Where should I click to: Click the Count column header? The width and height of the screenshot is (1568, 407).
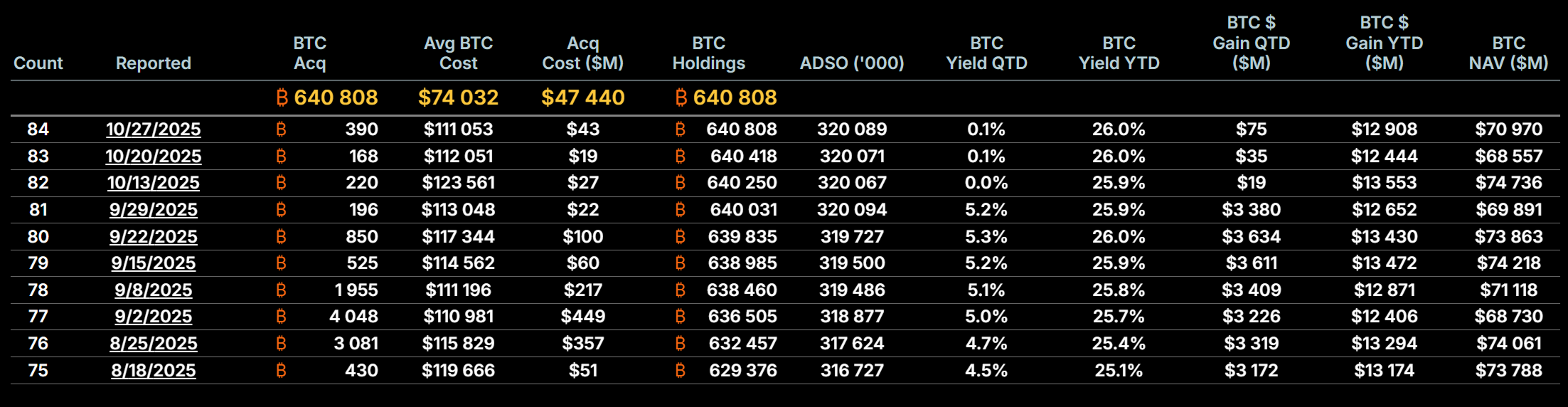[38, 63]
